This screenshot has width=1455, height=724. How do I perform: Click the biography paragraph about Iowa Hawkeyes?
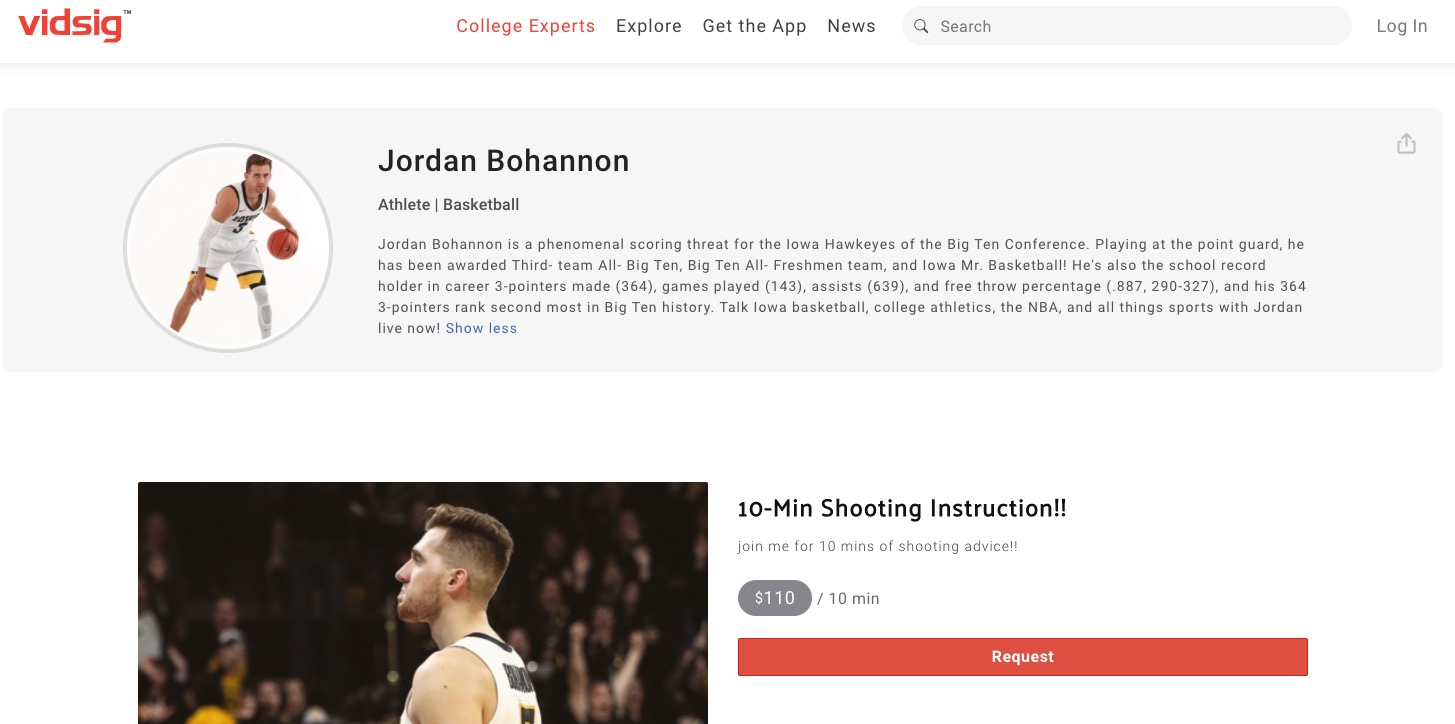[842, 286]
